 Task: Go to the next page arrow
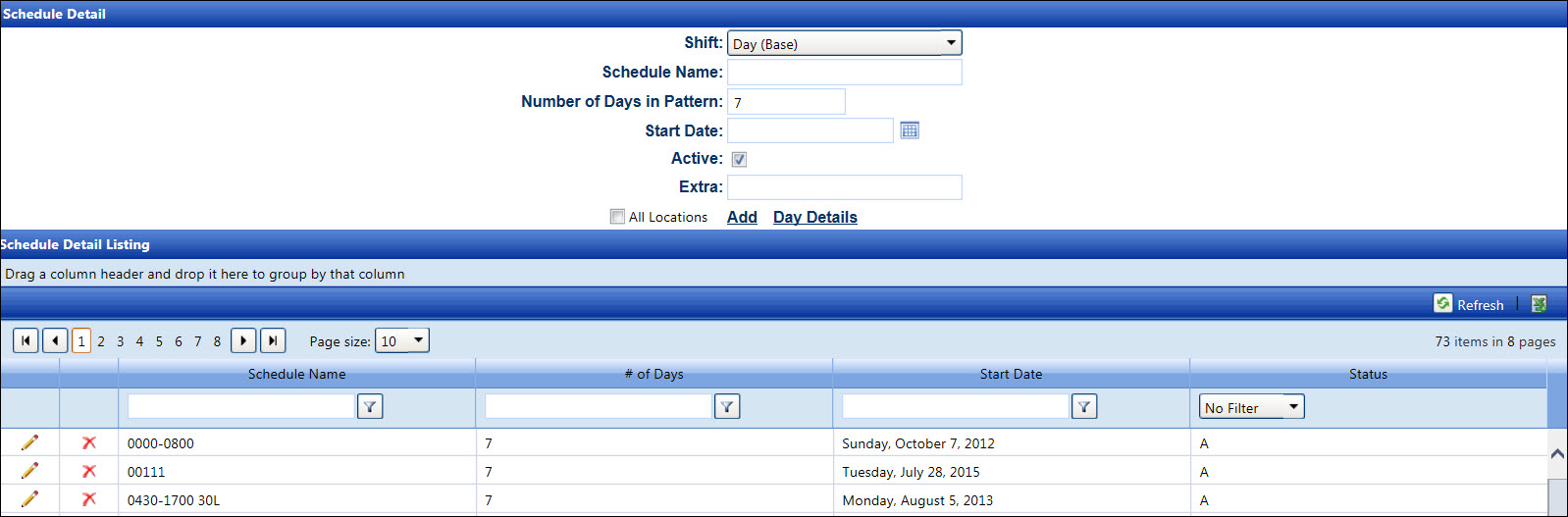pos(243,340)
